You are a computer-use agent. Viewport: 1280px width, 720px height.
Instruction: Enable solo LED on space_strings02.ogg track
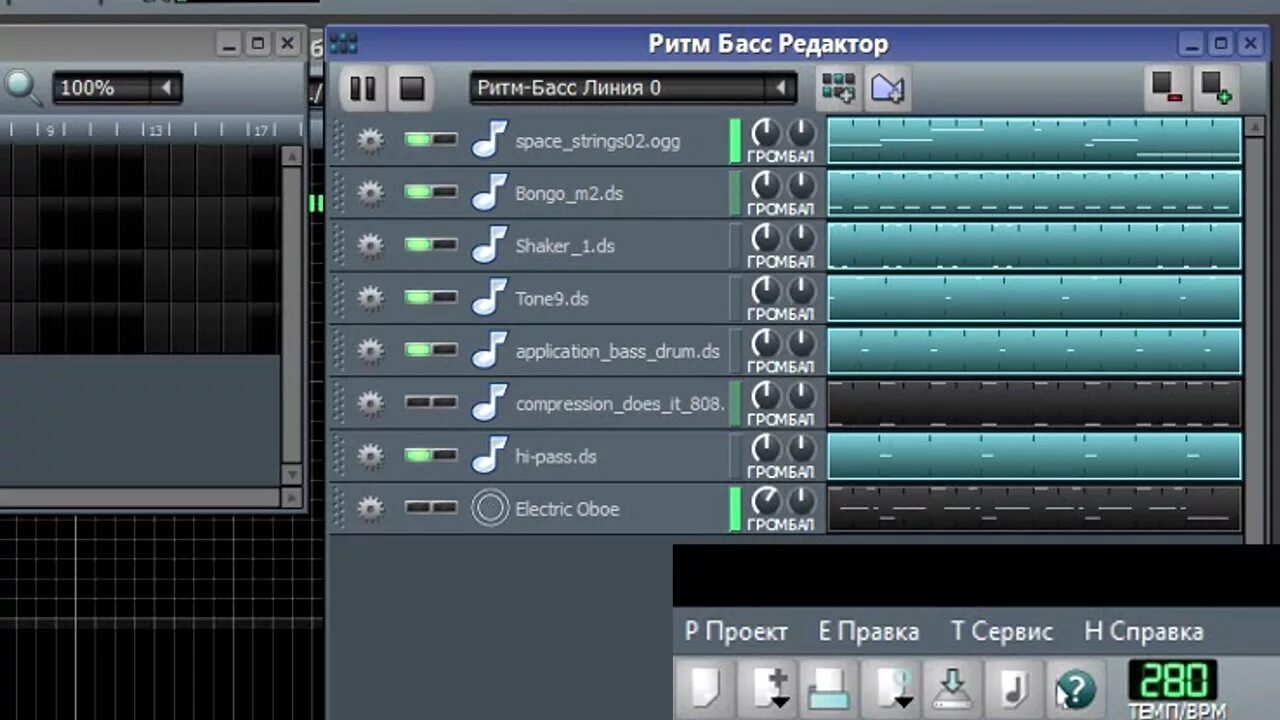click(445, 139)
